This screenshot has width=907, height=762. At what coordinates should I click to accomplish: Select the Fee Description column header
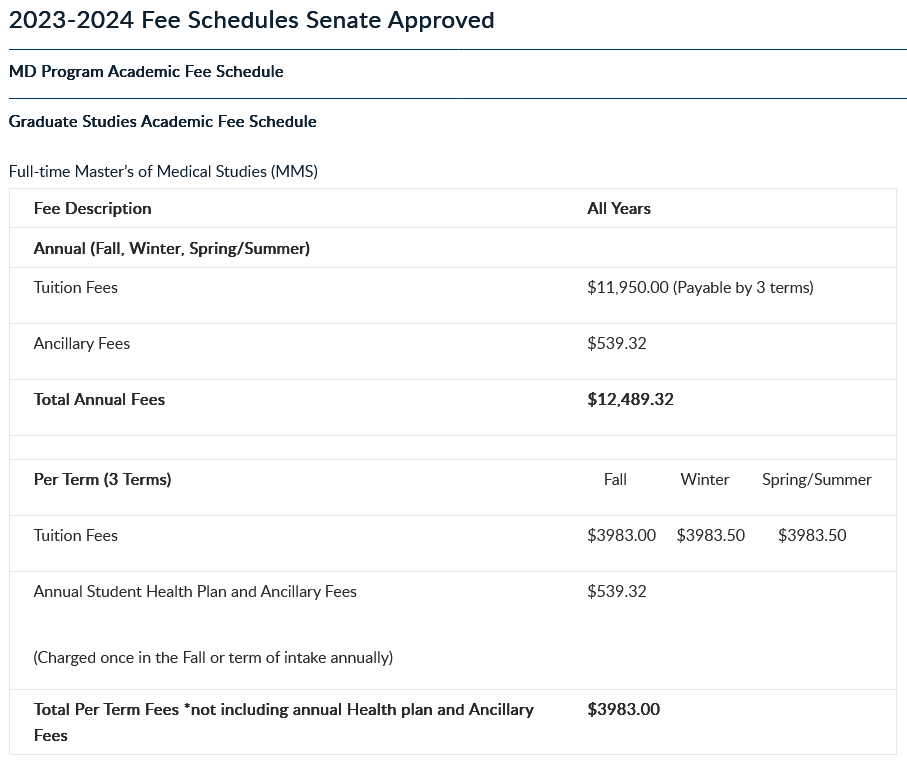point(93,208)
